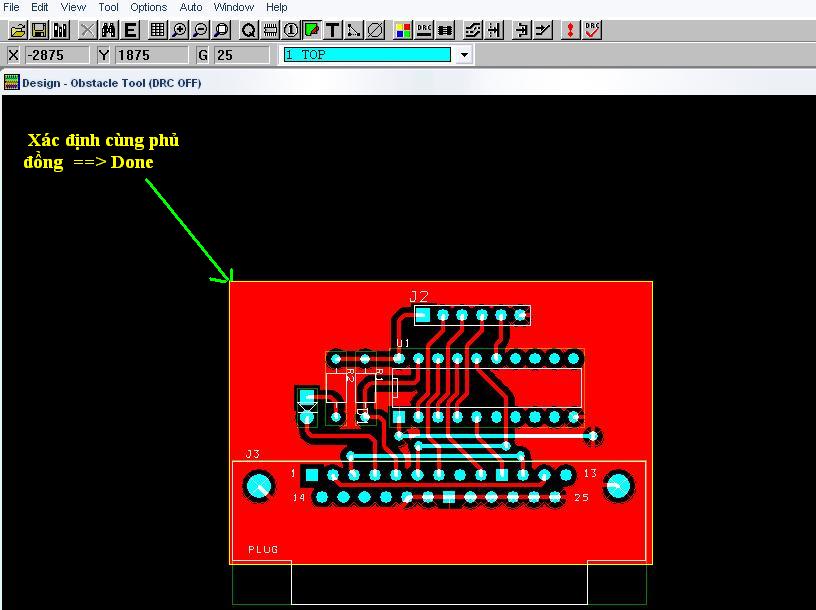Screen dimensions: 816x610
Task: Click the pin number 14 label
Action: (299, 498)
